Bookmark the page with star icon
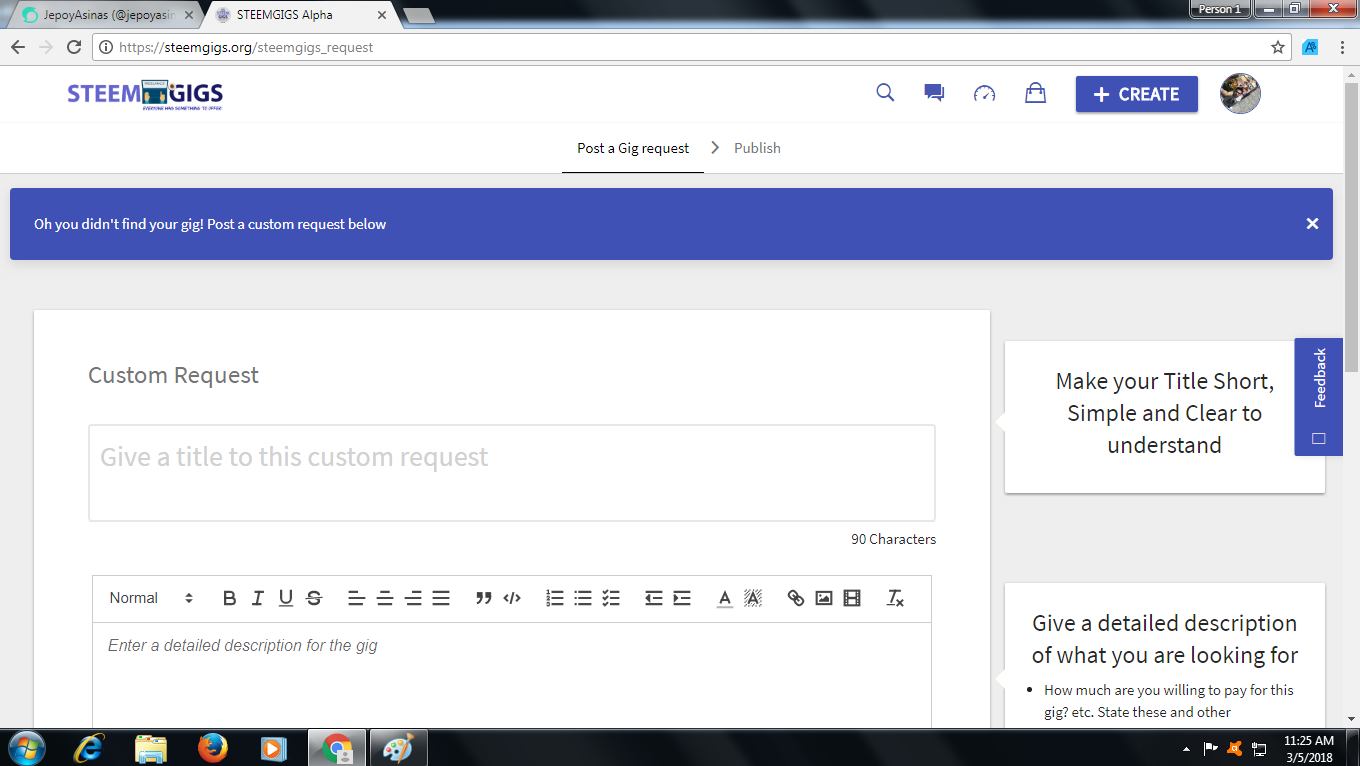This screenshot has height=766, width=1360. [1278, 47]
